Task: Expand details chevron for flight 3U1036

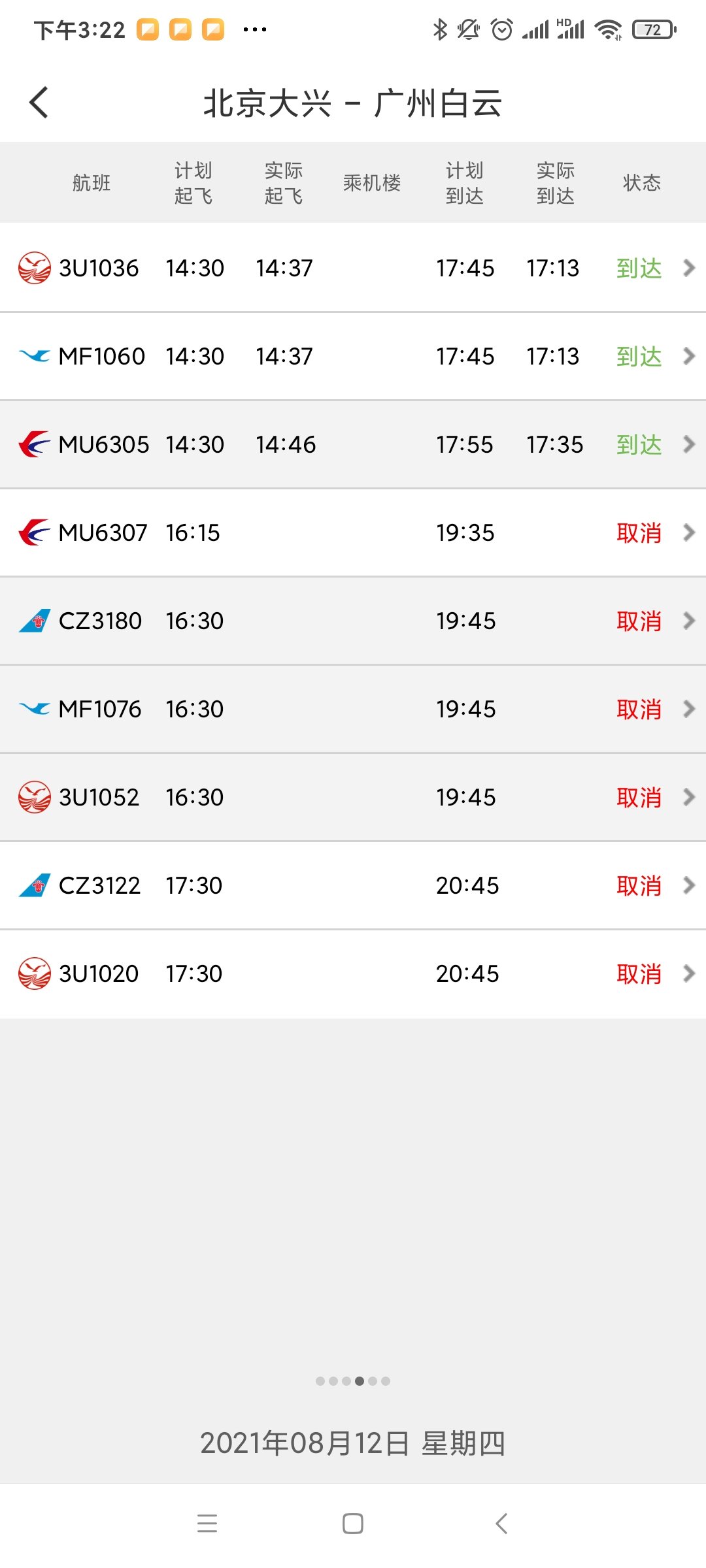Action: coord(688,268)
